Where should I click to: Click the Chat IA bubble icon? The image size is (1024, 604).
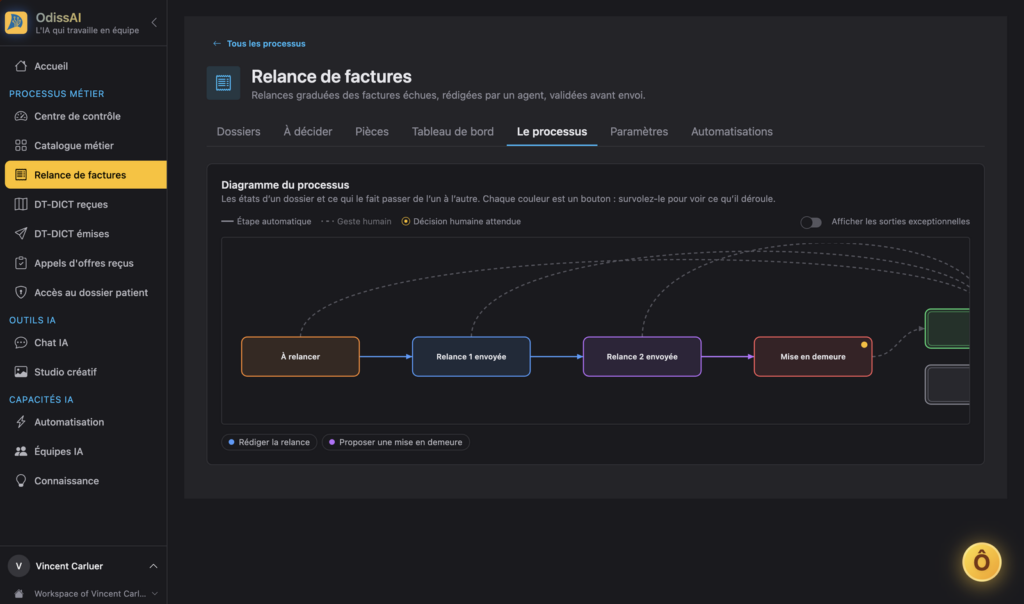[x=21, y=343]
